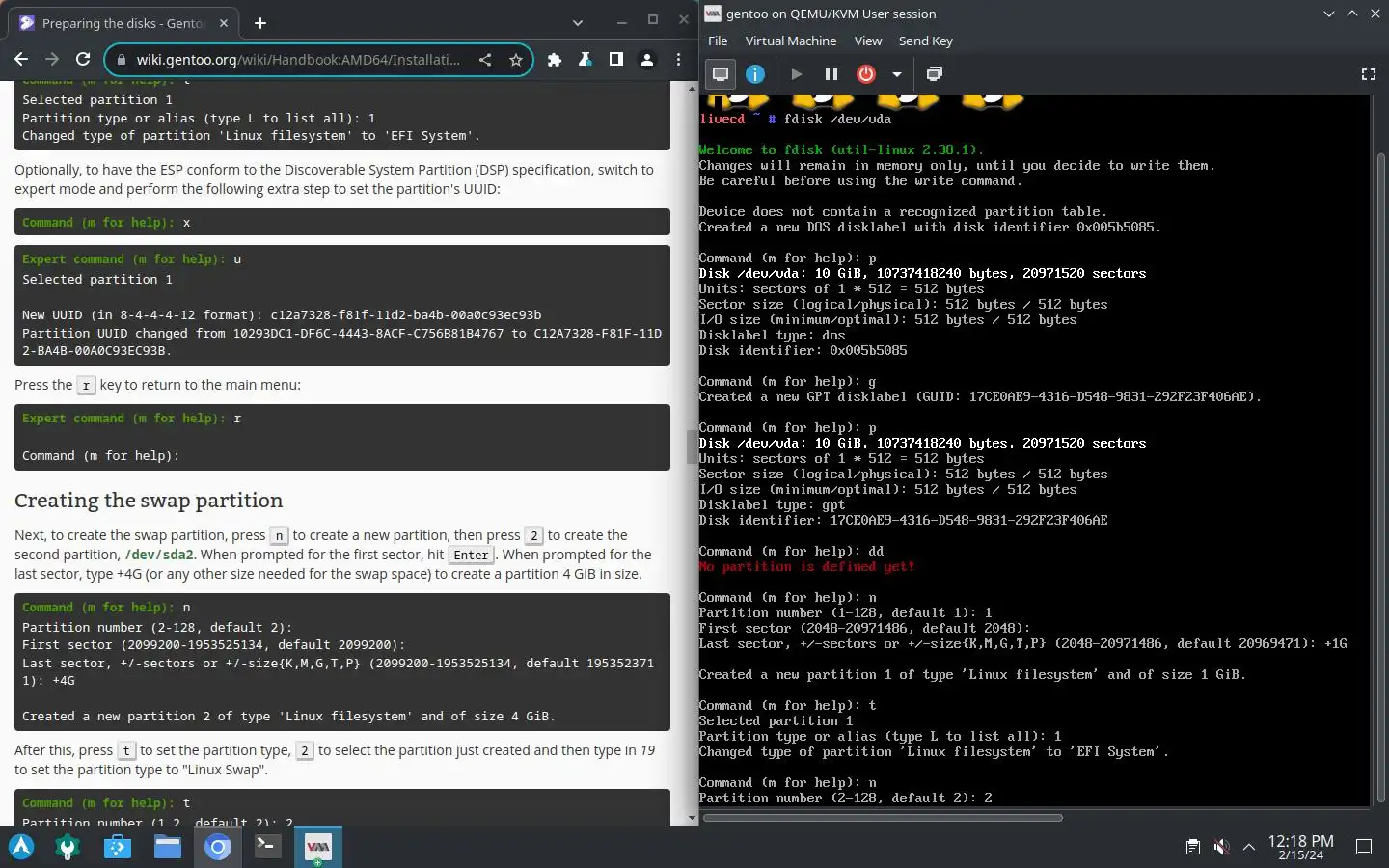1389x868 pixels.
Task: Switch to virt-manager taskbar icon
Action: click(x=317, y=847)
